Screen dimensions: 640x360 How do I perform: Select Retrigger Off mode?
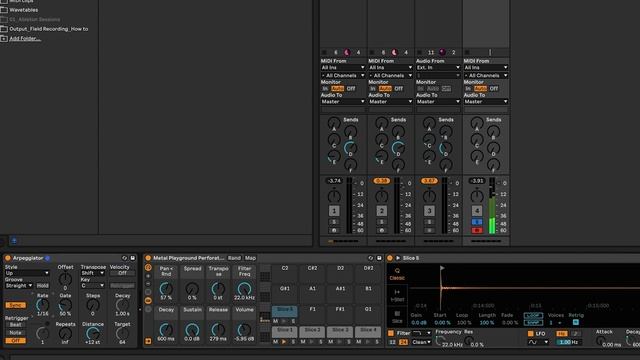pos(16,340)
